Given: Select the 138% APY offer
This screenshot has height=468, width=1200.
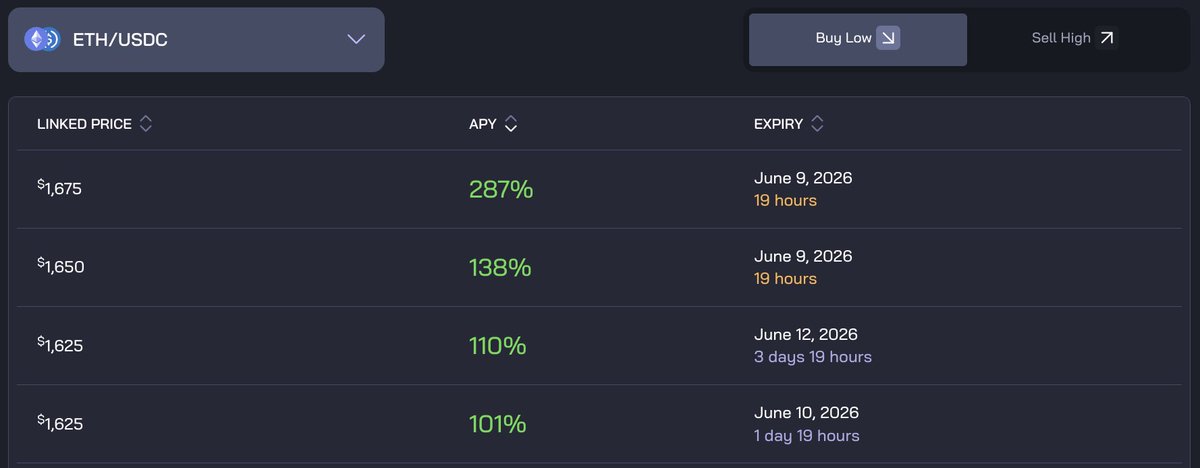Looking at the screenshot, I should tap(500, 267).
